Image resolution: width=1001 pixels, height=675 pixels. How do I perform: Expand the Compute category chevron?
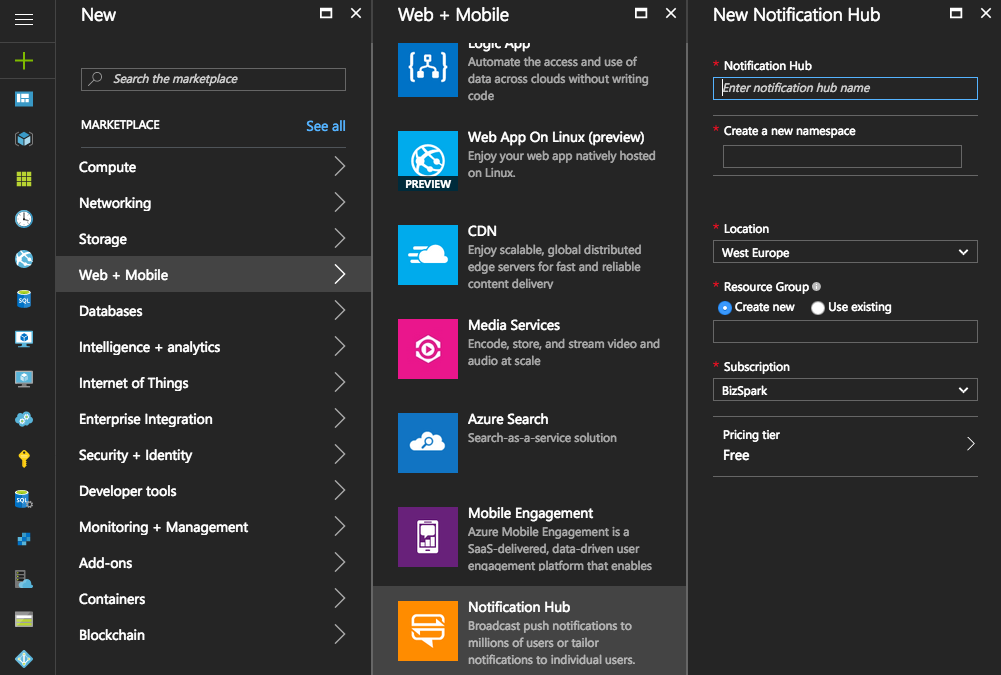coord(340,167)
